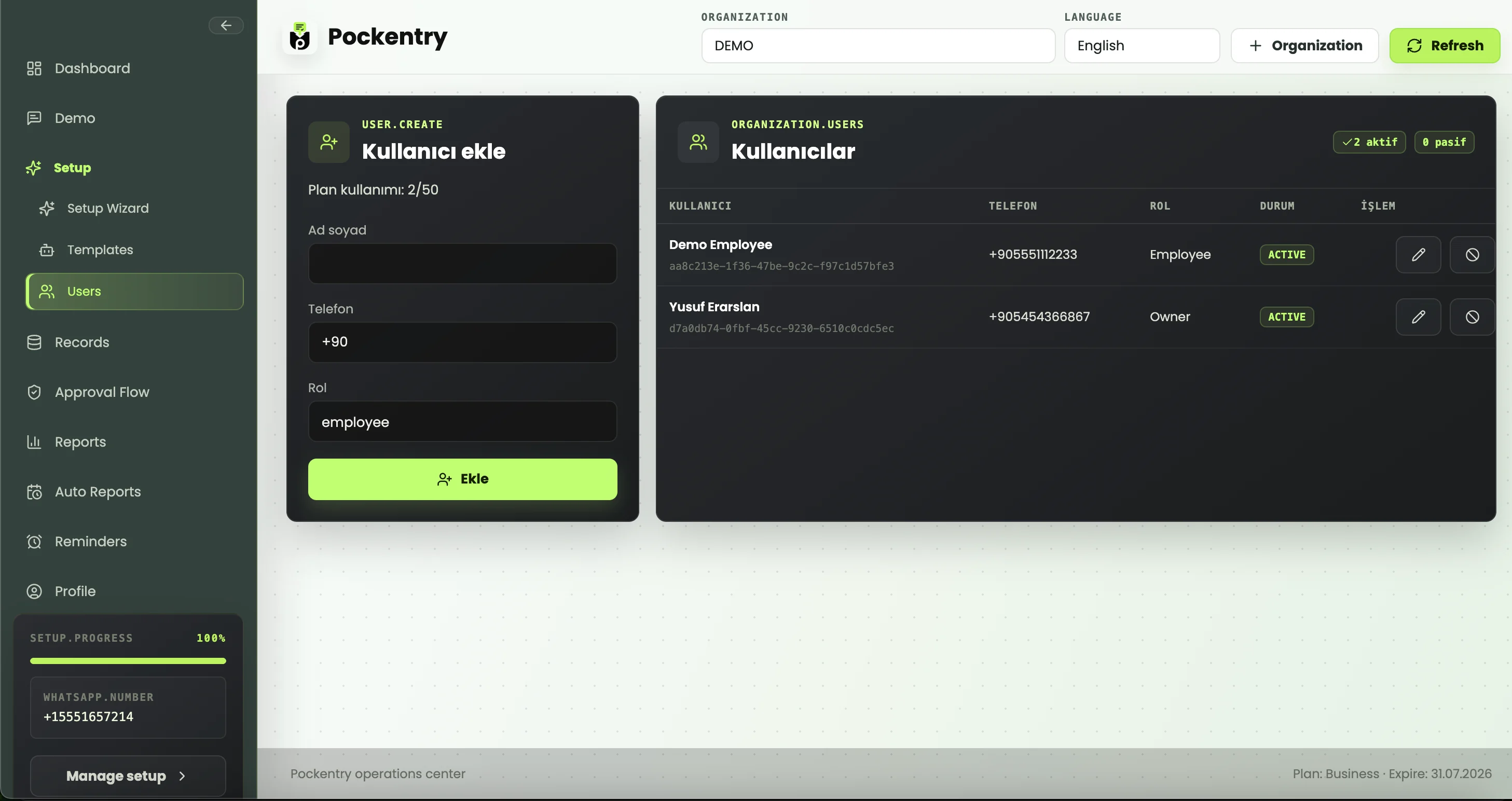1512x801 pixels.
Task: Click the Setup sparkle icon
Action: click(x=33, y=168)
